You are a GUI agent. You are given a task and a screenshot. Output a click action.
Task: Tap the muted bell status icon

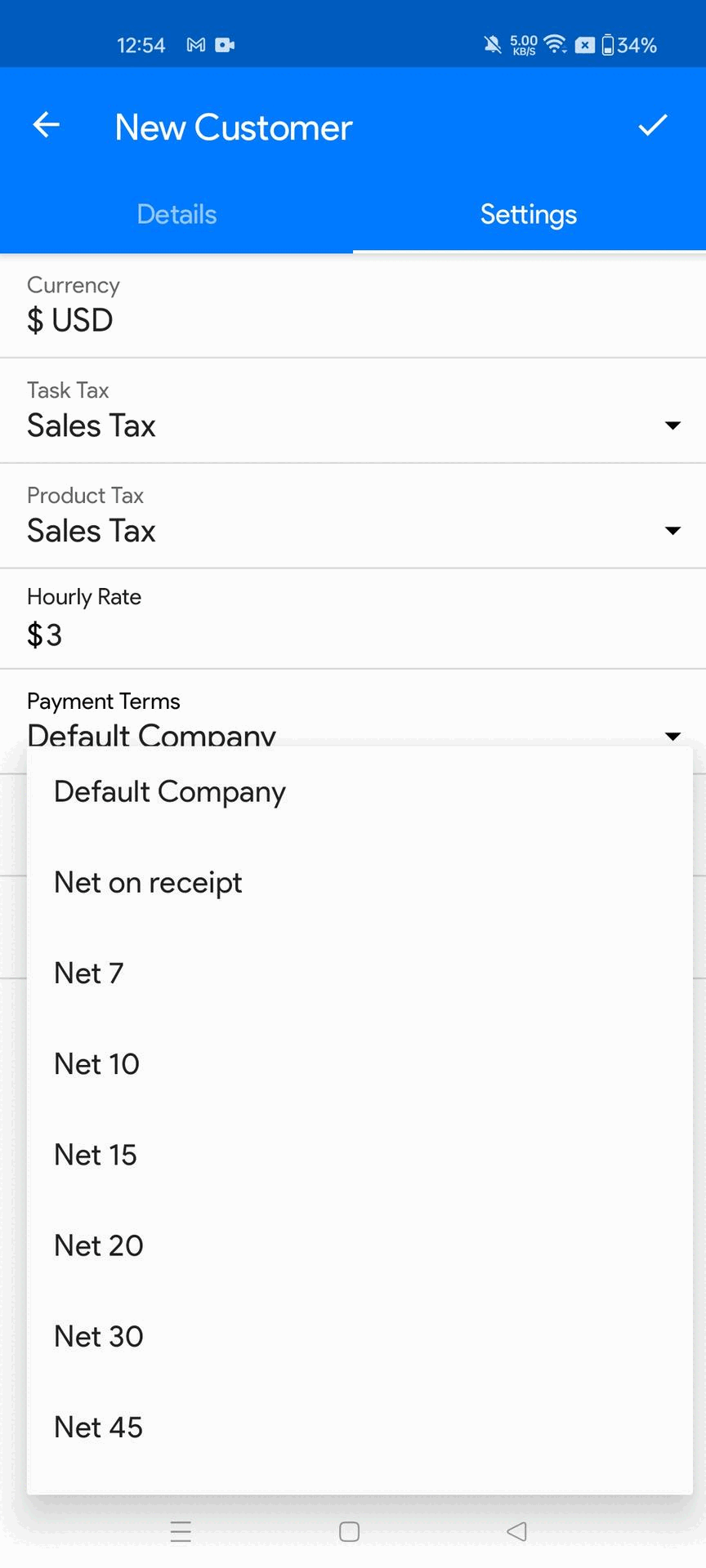[x=493, y=45]
